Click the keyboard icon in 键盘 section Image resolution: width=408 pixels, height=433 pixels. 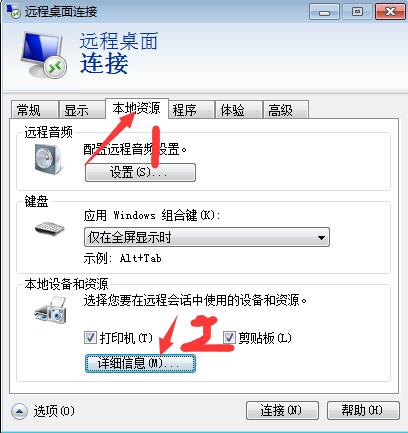click(x=50, y=229)
